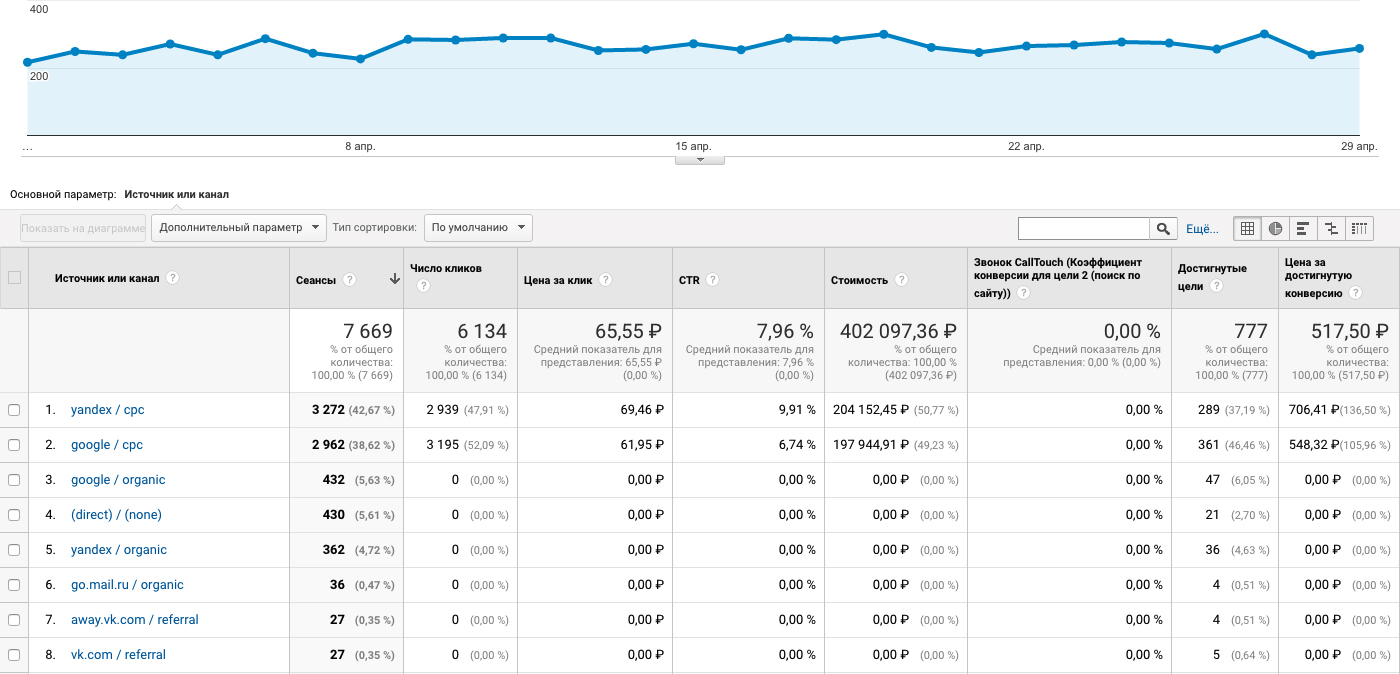Check the box for go.mail.ru / organic row
Viewport: 1400px width, 674px height.
[14, 585]
